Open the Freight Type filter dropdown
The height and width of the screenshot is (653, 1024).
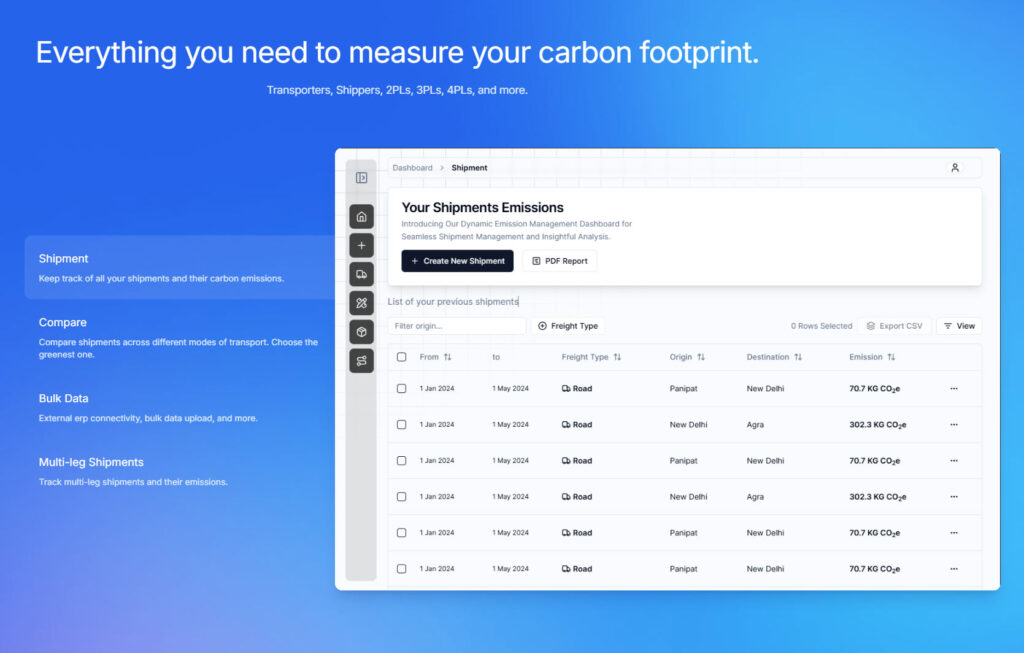567,326
